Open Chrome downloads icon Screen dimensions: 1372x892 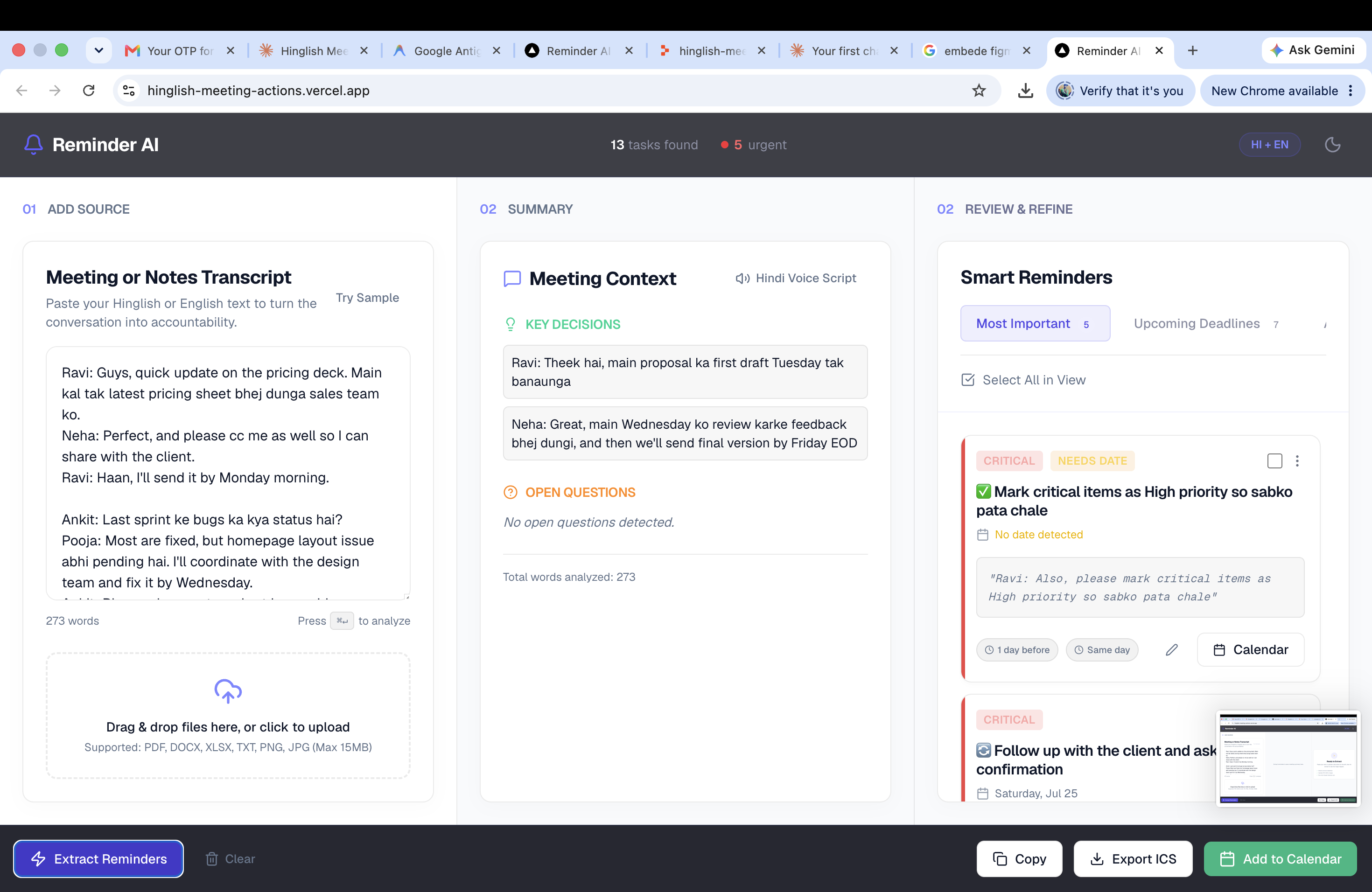1025,91
